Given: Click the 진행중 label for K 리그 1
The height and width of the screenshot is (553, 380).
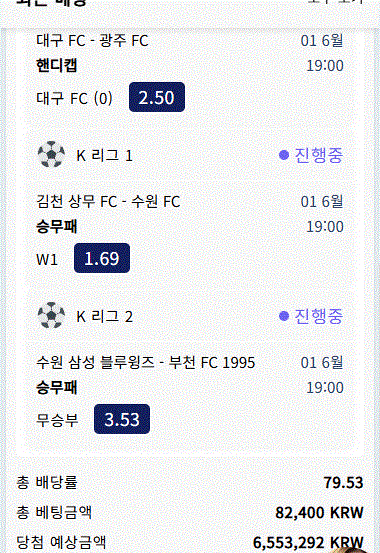Looking at the screenshot, I should [318, 155].
